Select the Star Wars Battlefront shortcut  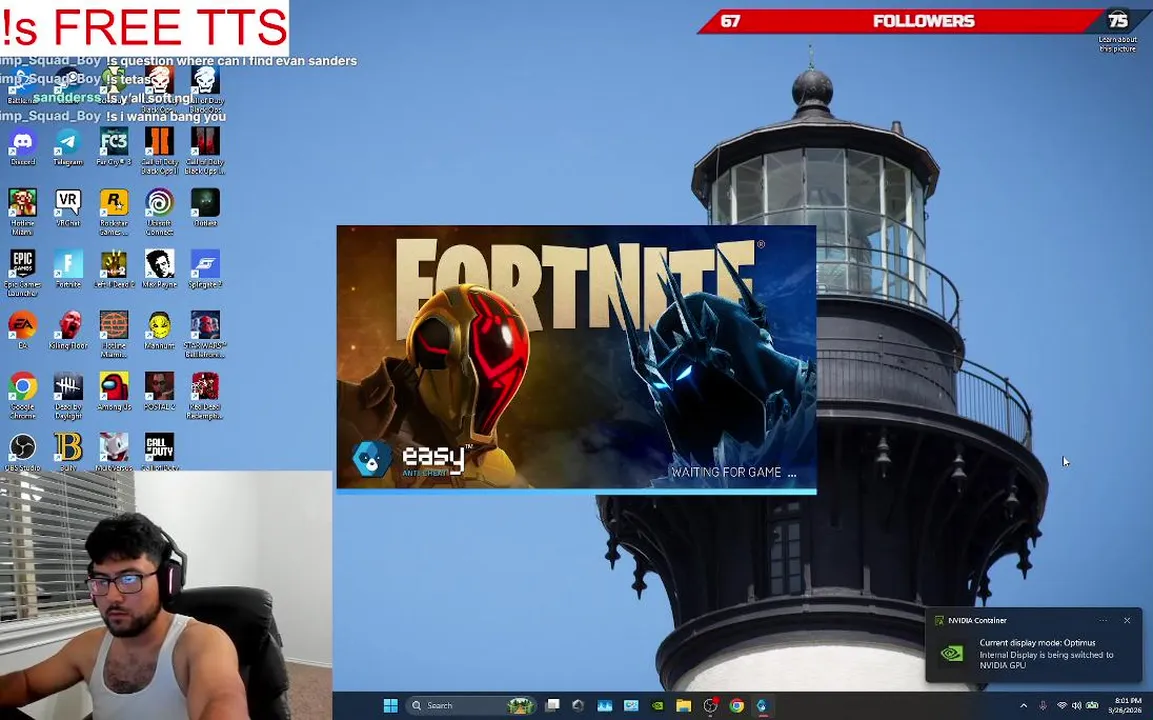pyautogui.click(x=207, y=335)
